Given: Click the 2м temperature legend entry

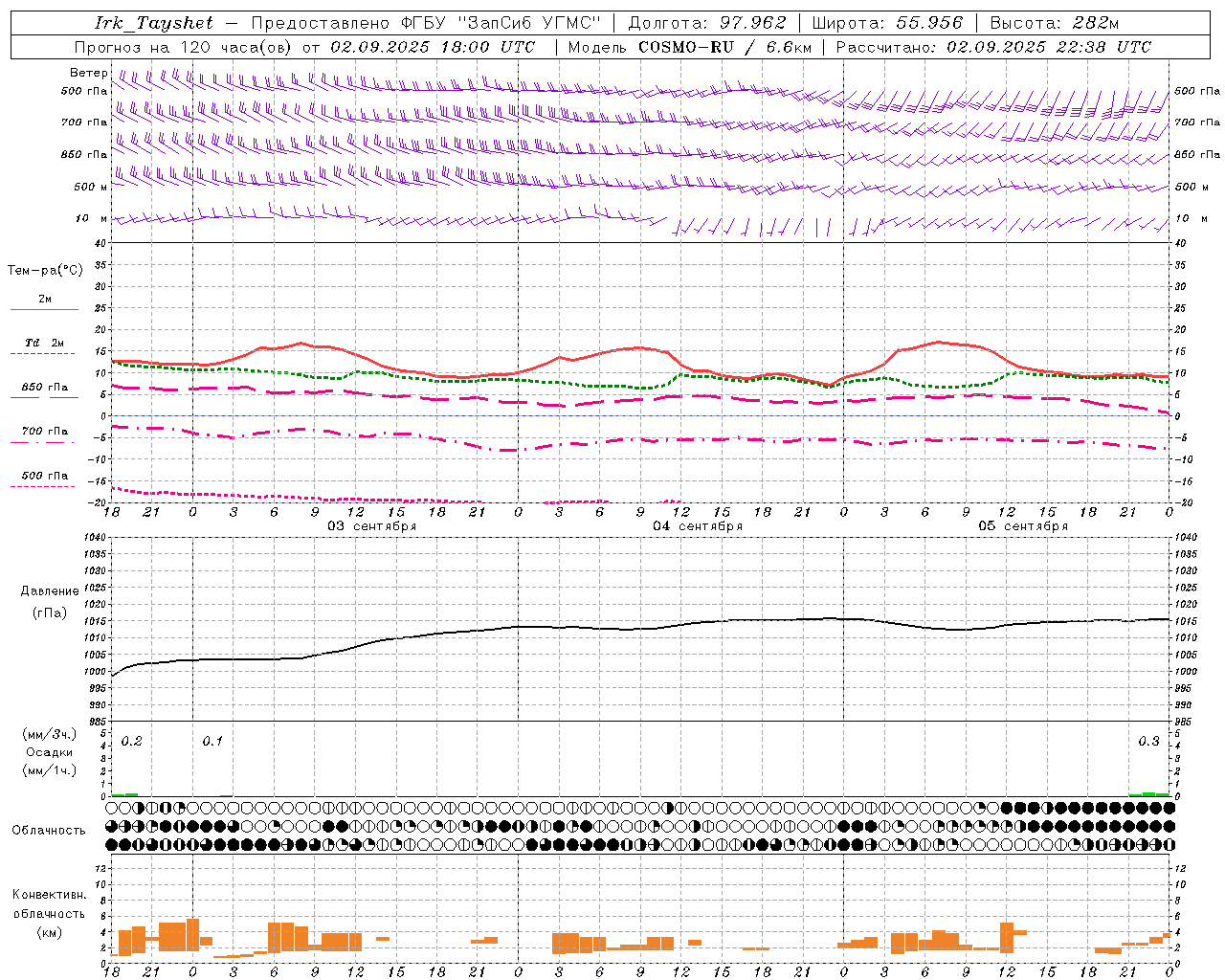Looking at the screenshot, I should click(x=45, y=299).
